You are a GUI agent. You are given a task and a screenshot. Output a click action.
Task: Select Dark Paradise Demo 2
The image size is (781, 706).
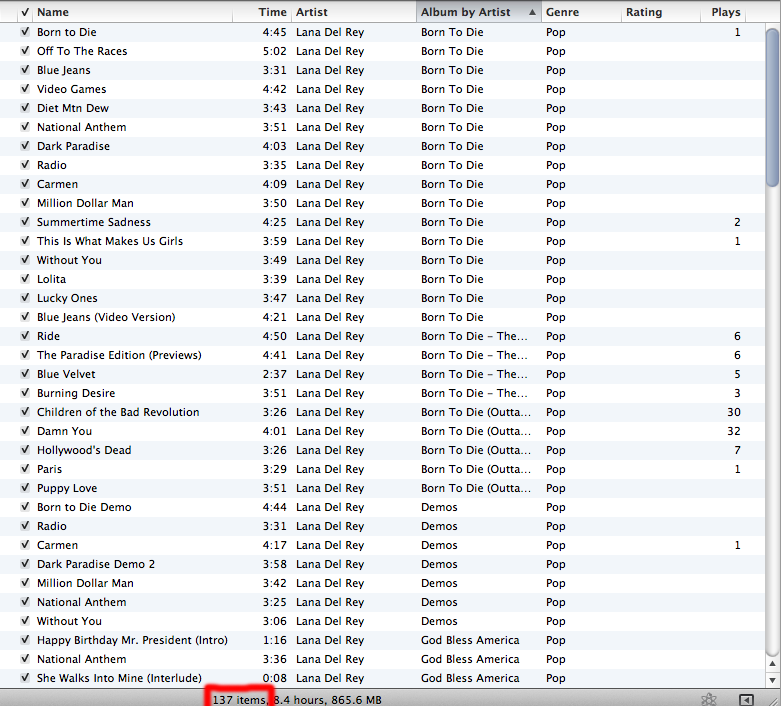point(96,564)
